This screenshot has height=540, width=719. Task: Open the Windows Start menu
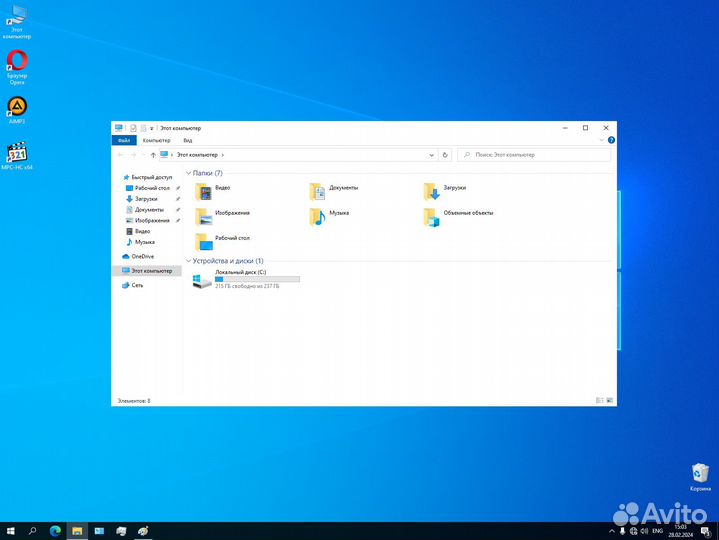click(11, 531)
